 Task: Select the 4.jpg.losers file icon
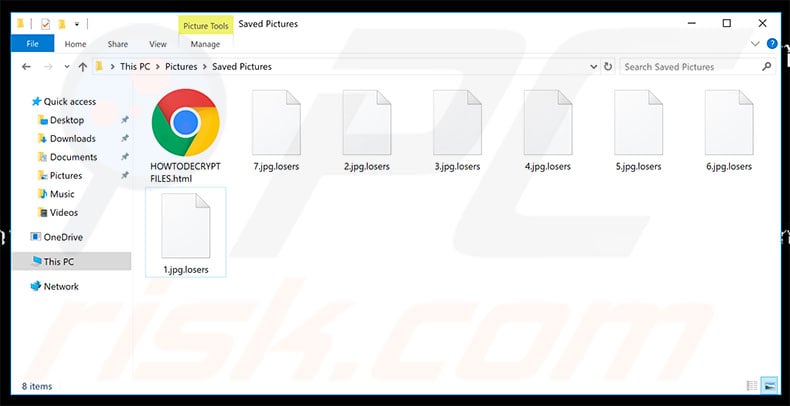point(548,122)
